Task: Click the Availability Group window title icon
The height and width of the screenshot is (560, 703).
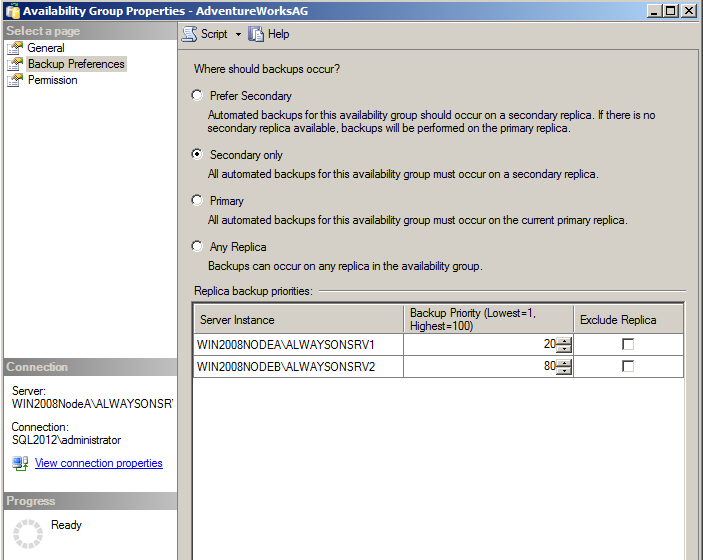Action: point(12,10)
